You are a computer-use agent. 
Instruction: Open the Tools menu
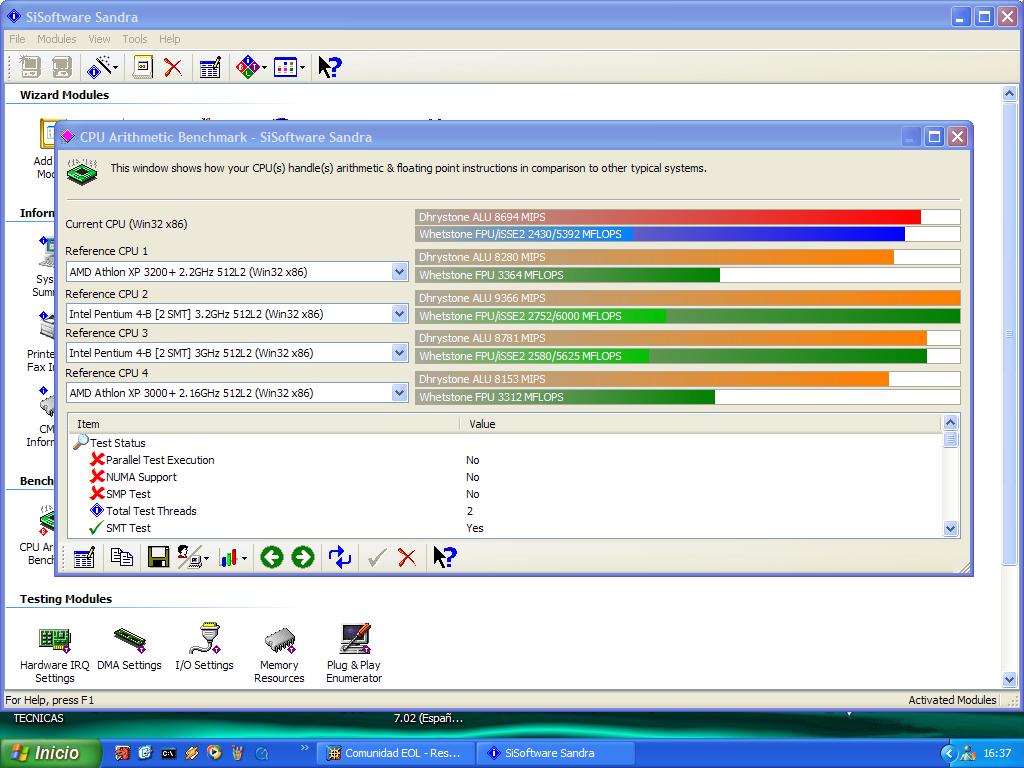pos(135,39)
